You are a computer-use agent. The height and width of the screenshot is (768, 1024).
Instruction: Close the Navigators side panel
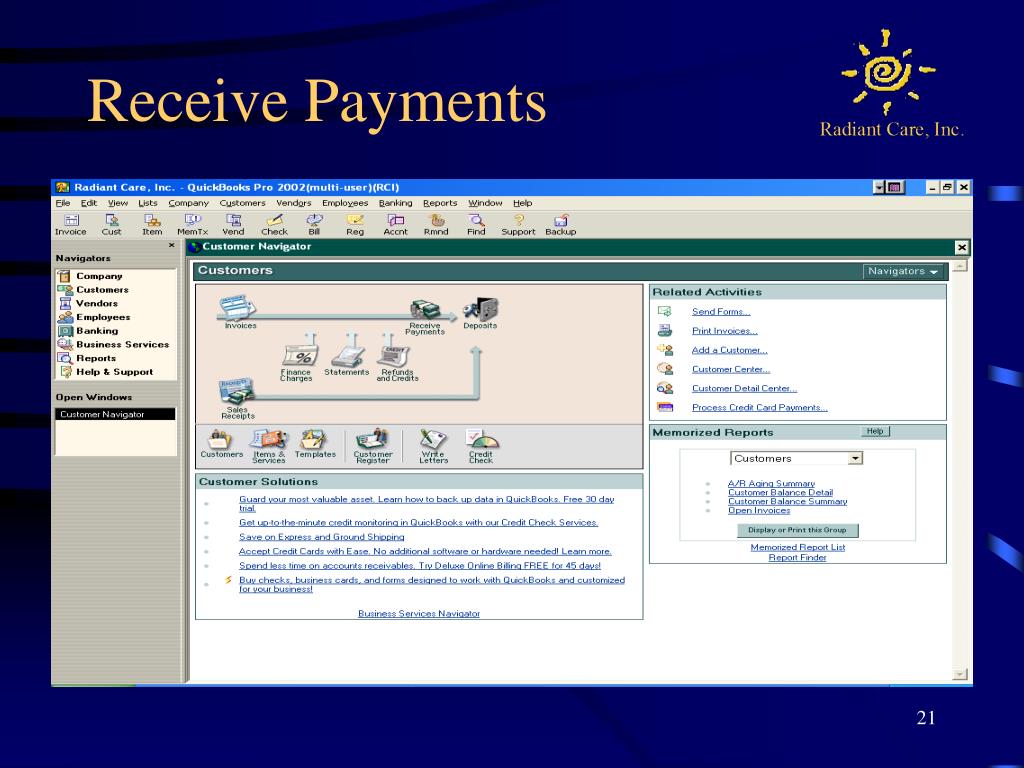click(x=172, y=246)
